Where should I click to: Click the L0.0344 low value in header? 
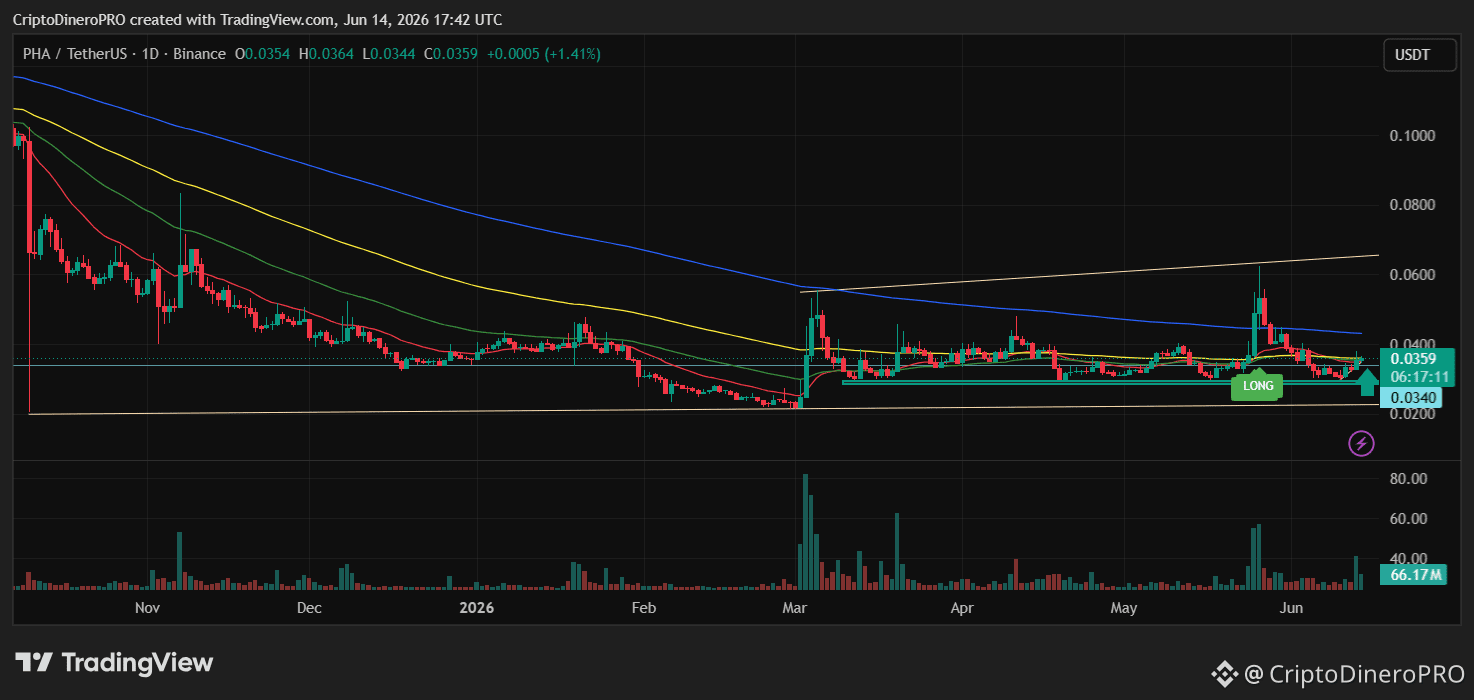390,54
